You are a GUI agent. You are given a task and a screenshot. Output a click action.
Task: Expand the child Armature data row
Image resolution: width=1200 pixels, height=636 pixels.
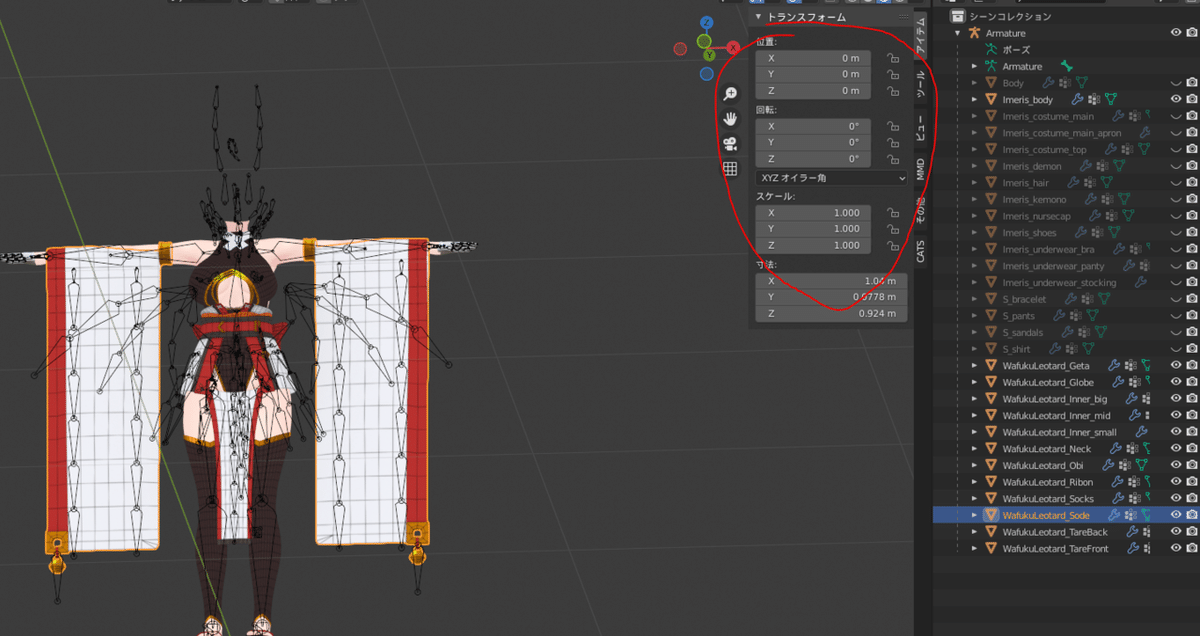point(974,66)
